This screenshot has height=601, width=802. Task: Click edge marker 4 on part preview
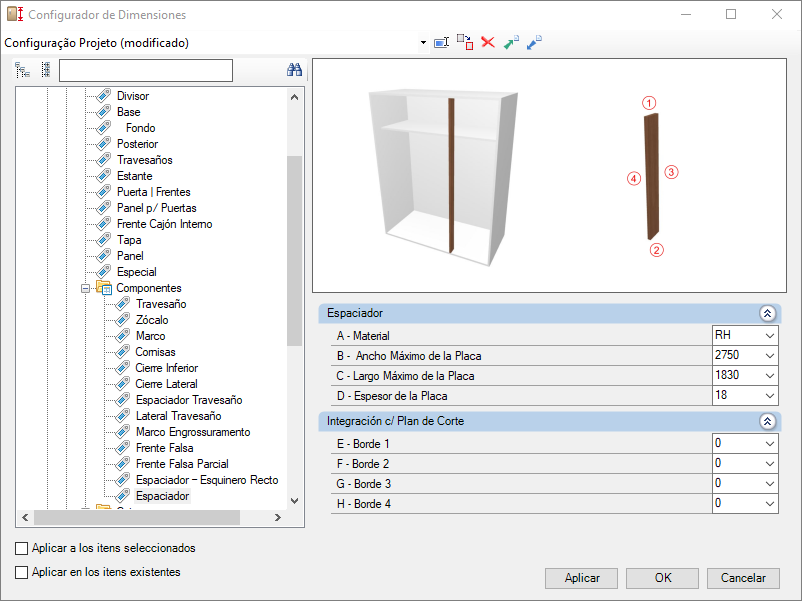coord(634,179)
